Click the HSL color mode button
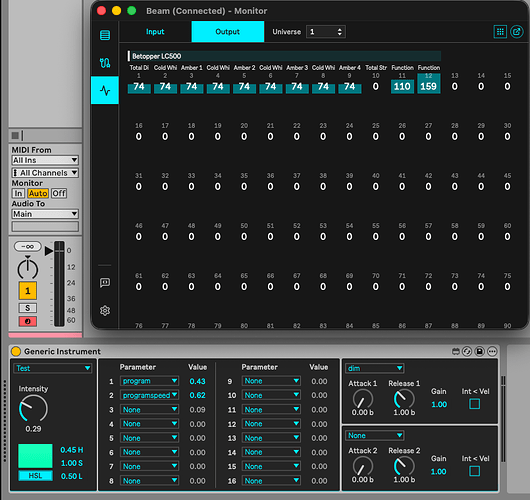The width and height of the screenshot is (530, 500). [x=35, y=476]
